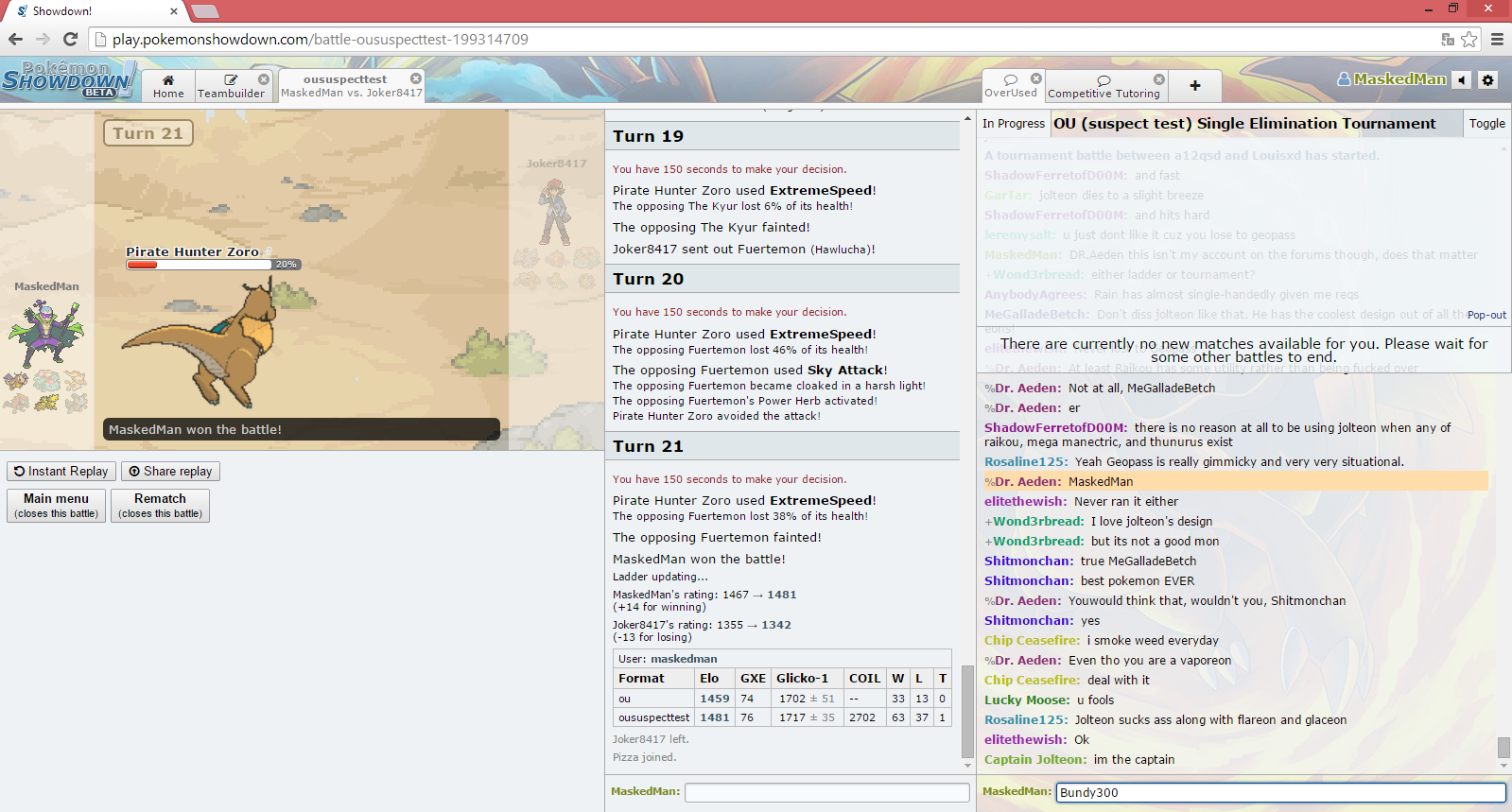Viewport: 1512px width, 812px height.
Task: Click the Turn 19 heading in the log
Action: pyautogui.click(x=648, y=136)
